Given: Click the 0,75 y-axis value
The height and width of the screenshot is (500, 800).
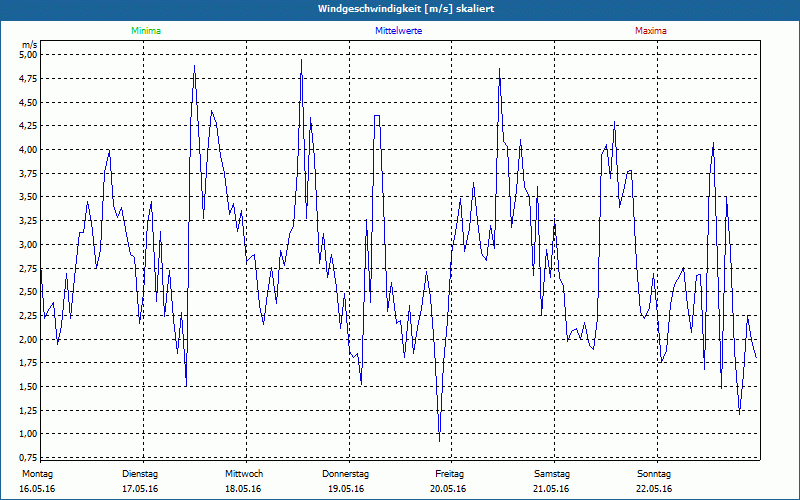Looking at the screenshot, I should (x=29, y=457).
